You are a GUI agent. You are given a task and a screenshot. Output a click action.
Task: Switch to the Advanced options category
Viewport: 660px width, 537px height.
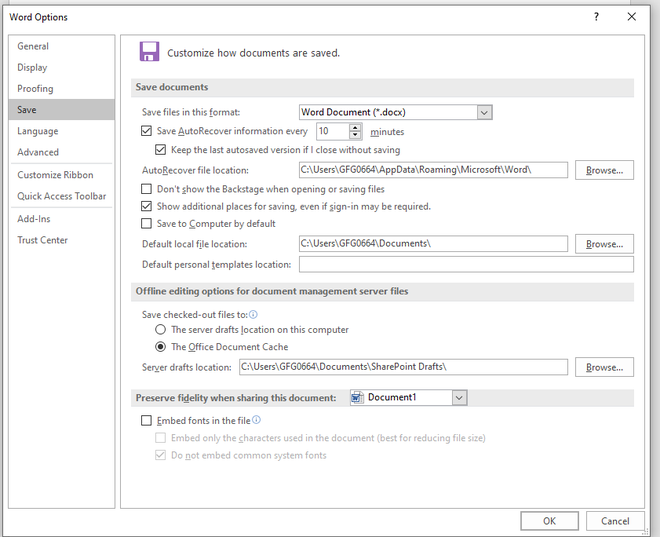point(38,153)
